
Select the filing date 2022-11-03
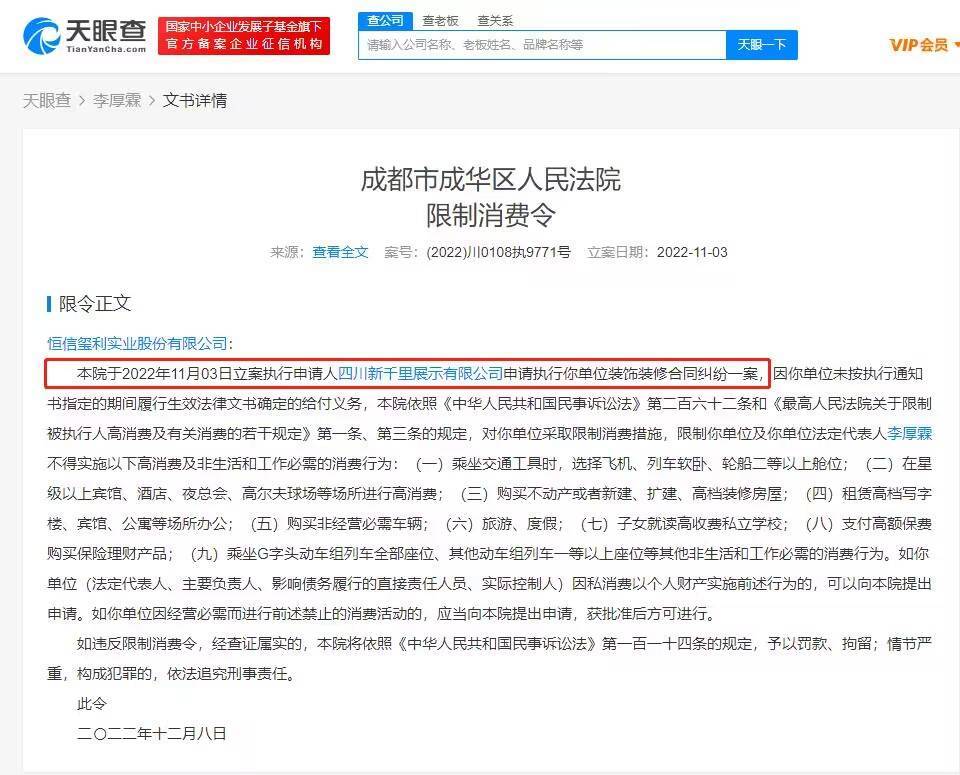click(x=692, y=252)
